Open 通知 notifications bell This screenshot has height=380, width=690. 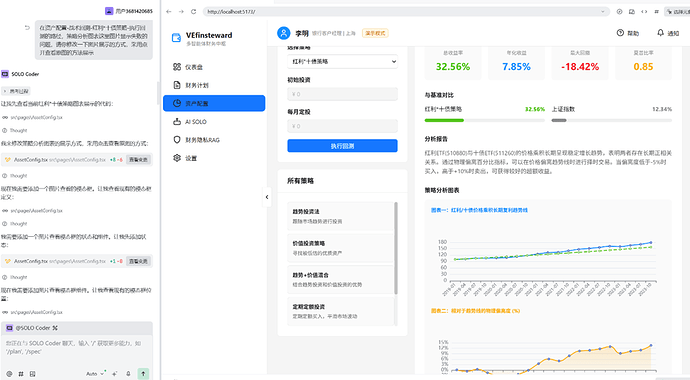[668, 33]
